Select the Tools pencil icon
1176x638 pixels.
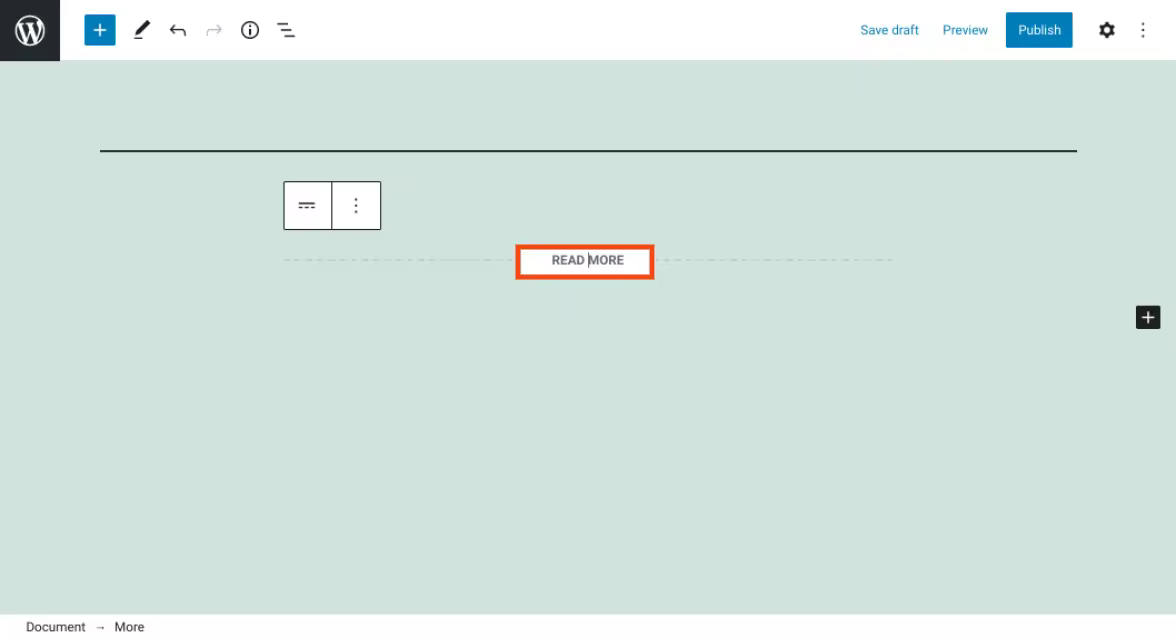tap(141, 30)
